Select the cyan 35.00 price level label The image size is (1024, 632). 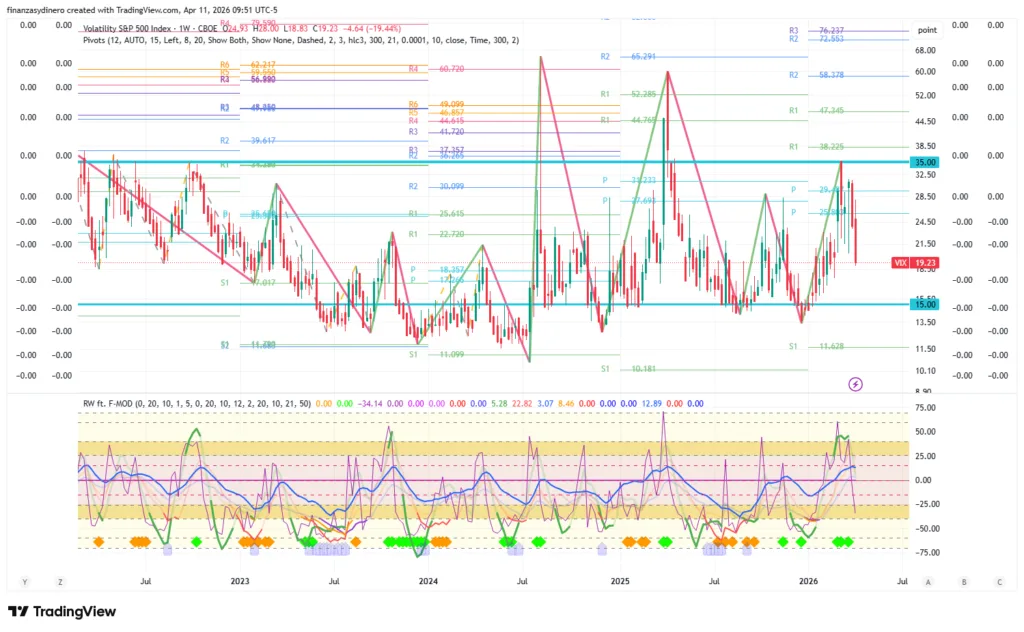point(924,162)
